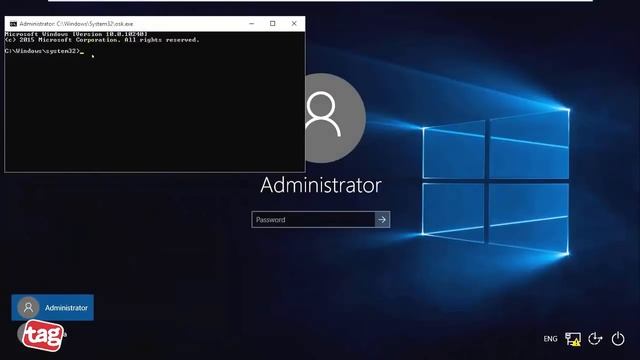This screenshot has height=360, width=640.
Task: Click the Microsoft Corporation copyright line
Action: 102,40
